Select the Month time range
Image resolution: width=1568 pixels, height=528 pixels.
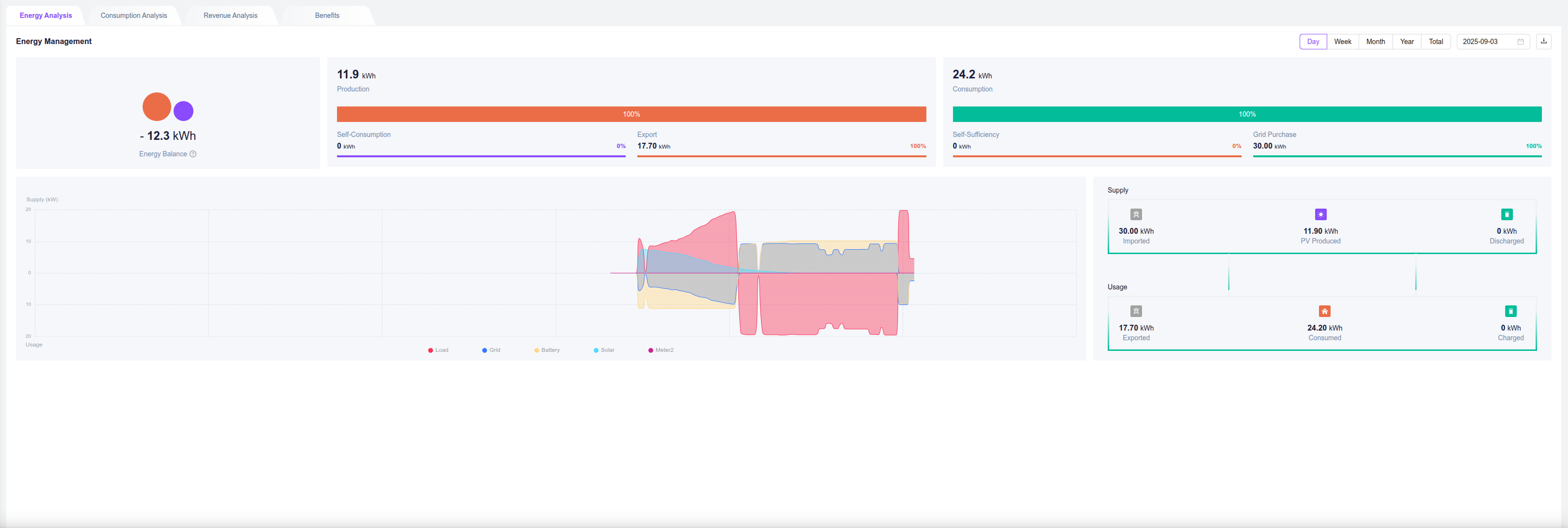click(x=1375, y=42)
